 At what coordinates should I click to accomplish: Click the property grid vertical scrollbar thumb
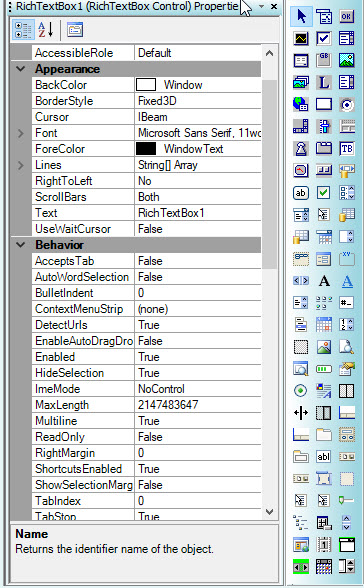(x=269, y=174)
